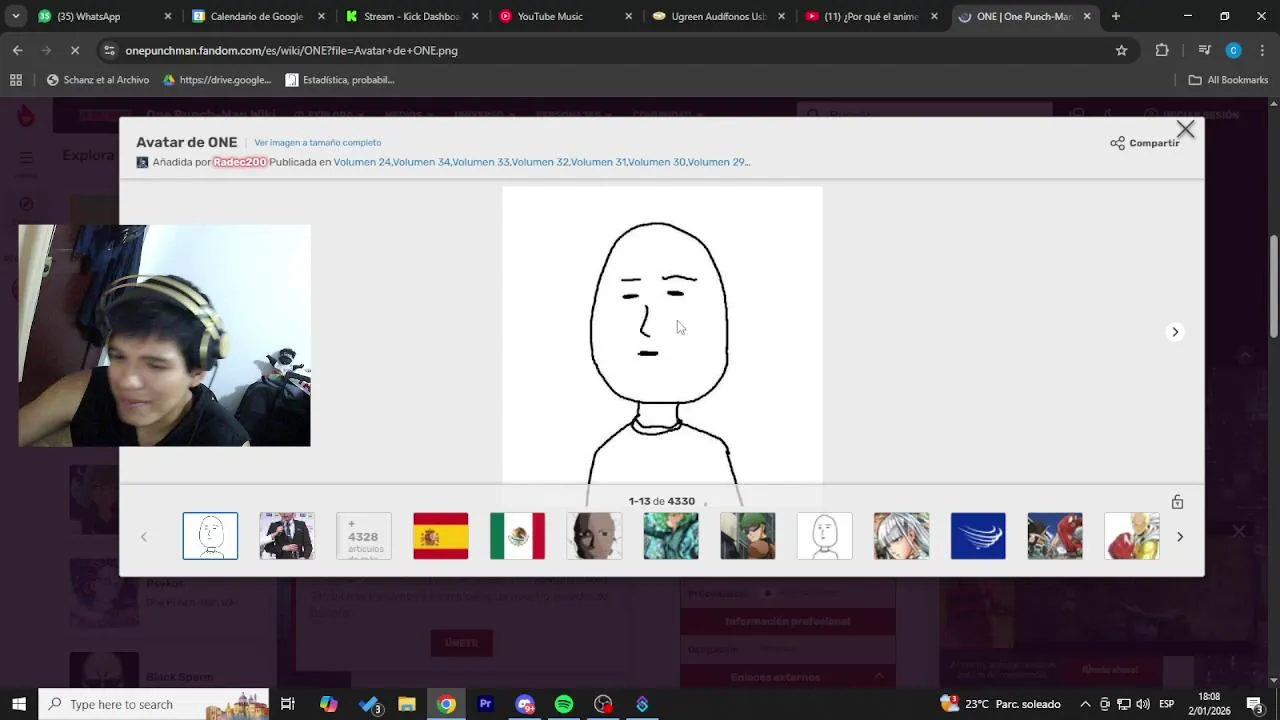Open the Volumen 33 link

[481, 162]
